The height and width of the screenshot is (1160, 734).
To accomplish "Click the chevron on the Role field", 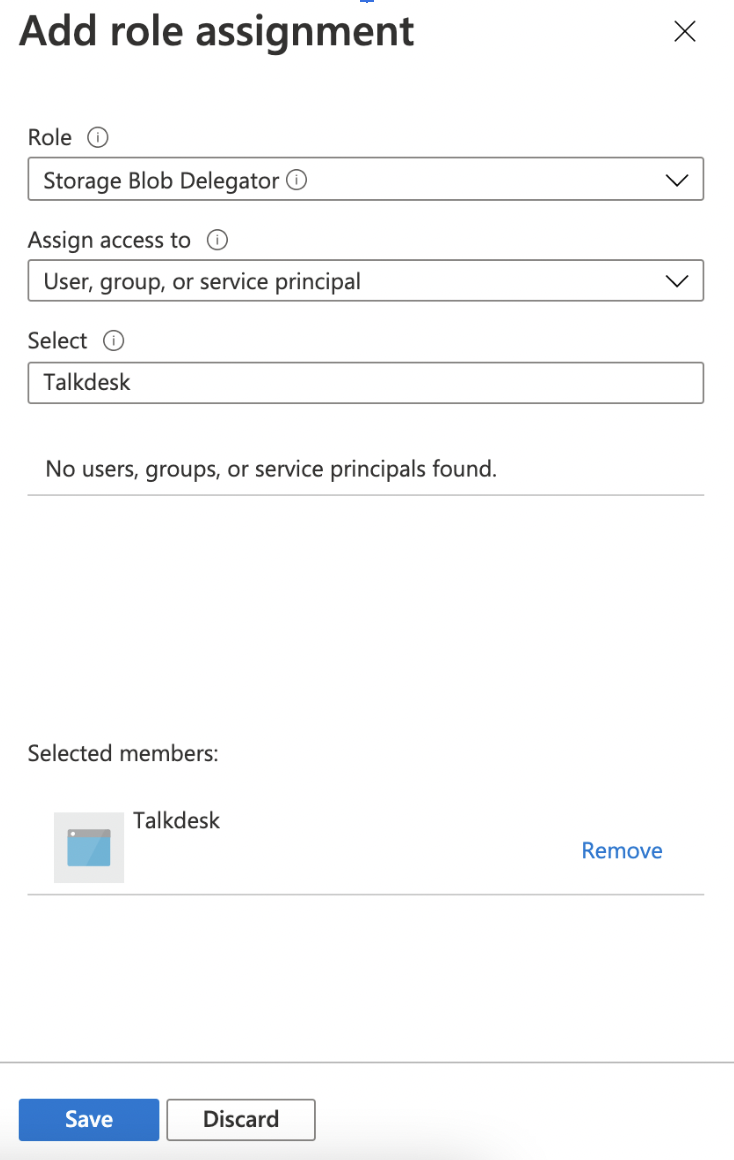I will pos(676,179).
